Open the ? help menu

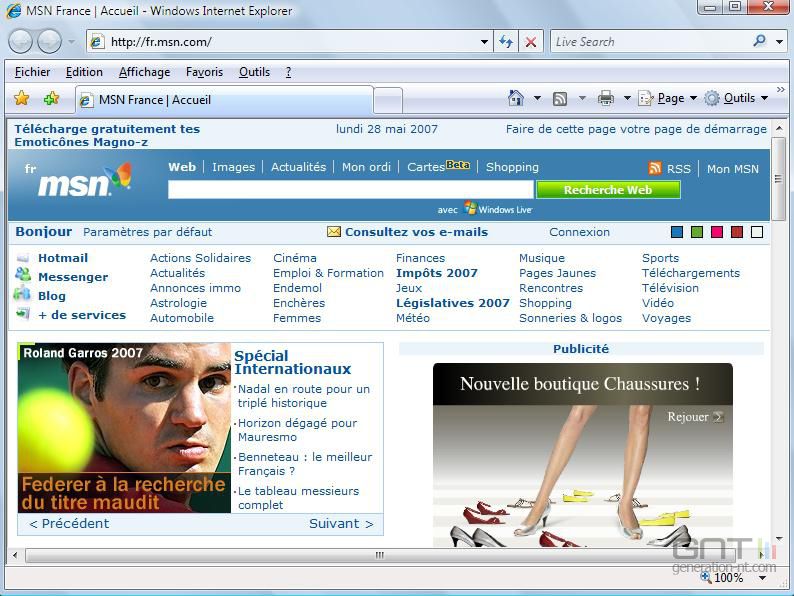tap(288, 72)
